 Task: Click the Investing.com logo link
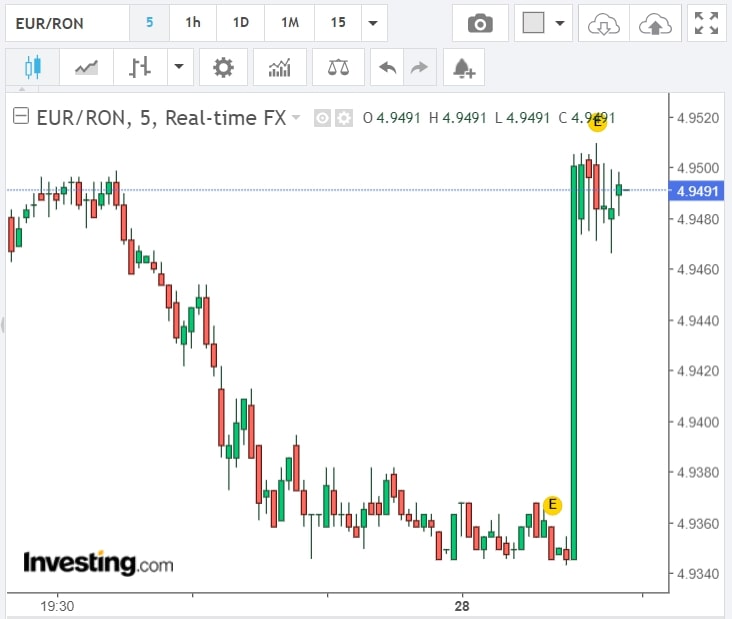point(98,563)
